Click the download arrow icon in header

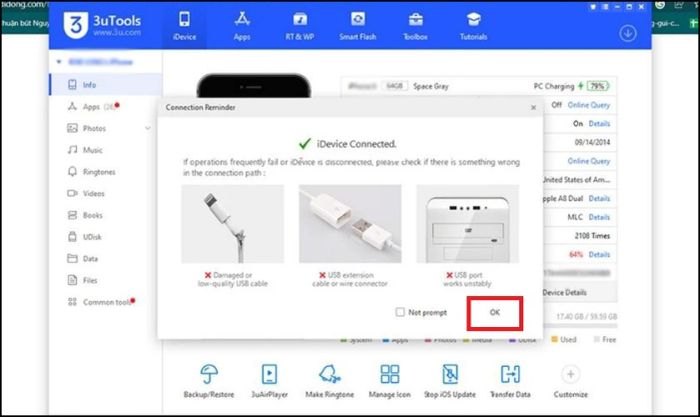tap(628, 33)
